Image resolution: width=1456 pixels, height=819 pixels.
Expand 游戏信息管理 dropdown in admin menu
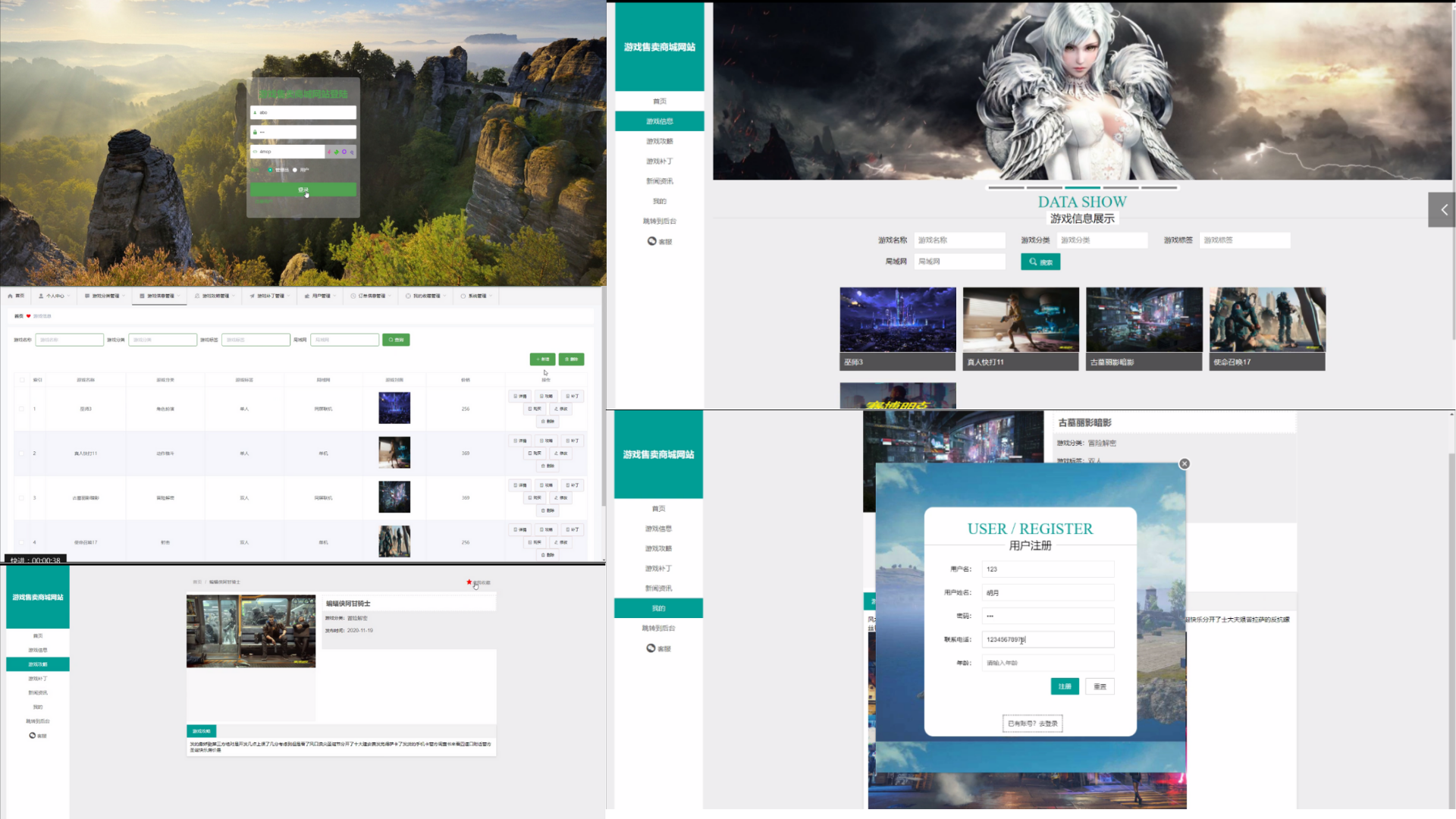coord(158,296)
